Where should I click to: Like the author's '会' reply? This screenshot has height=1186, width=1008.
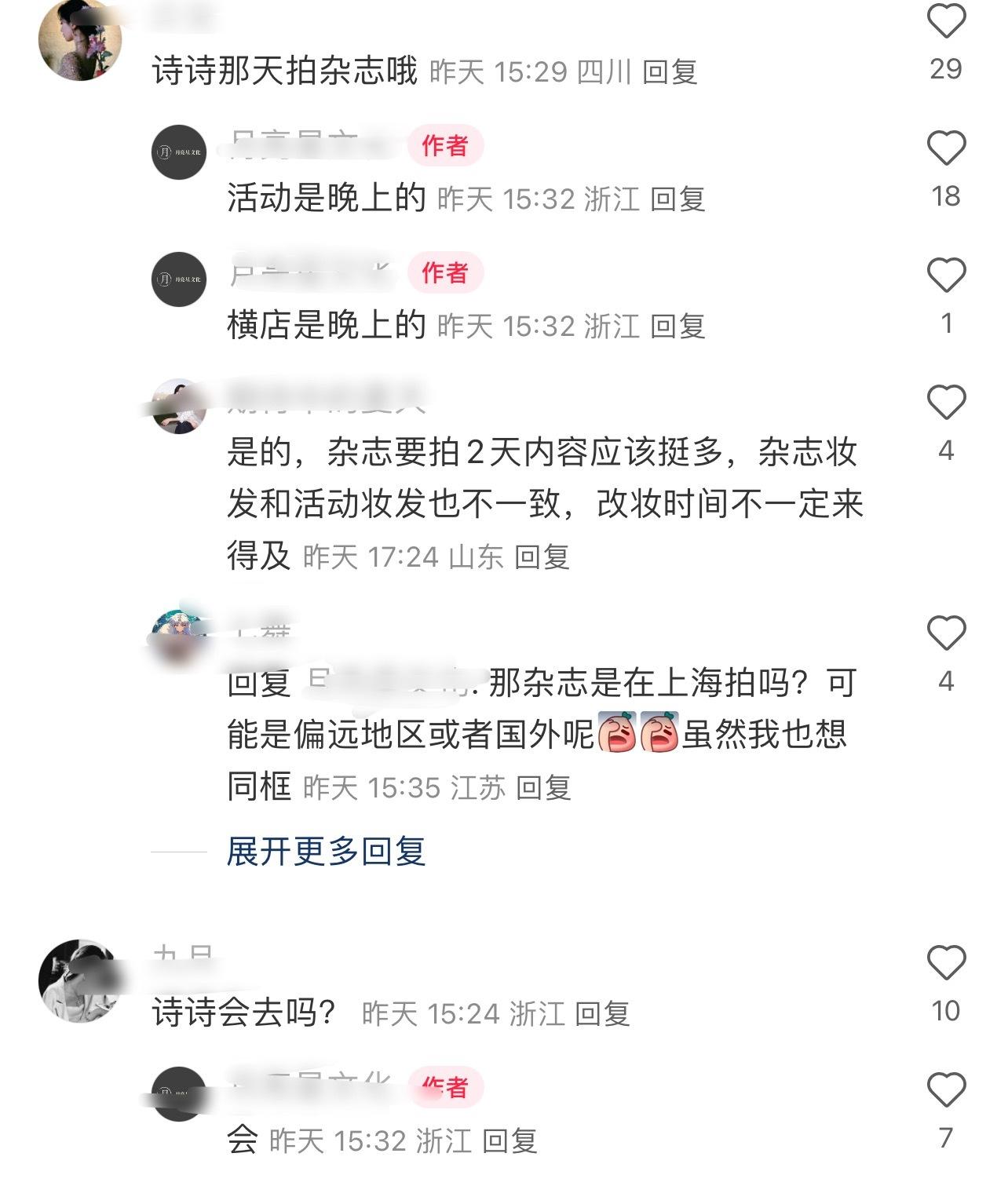pos(946,1089)
